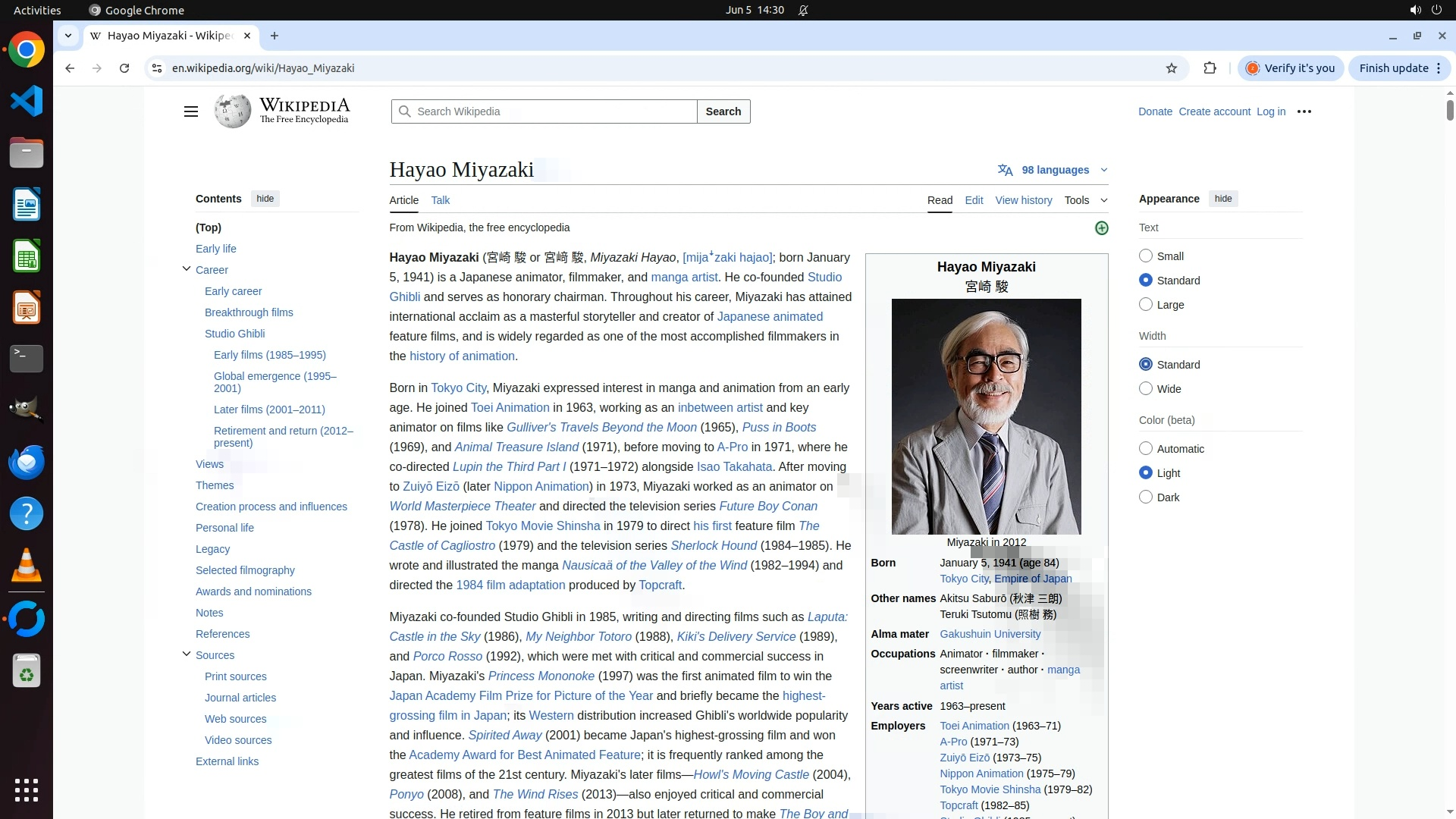
Task: Click the Search button
Action: point(723,111)
